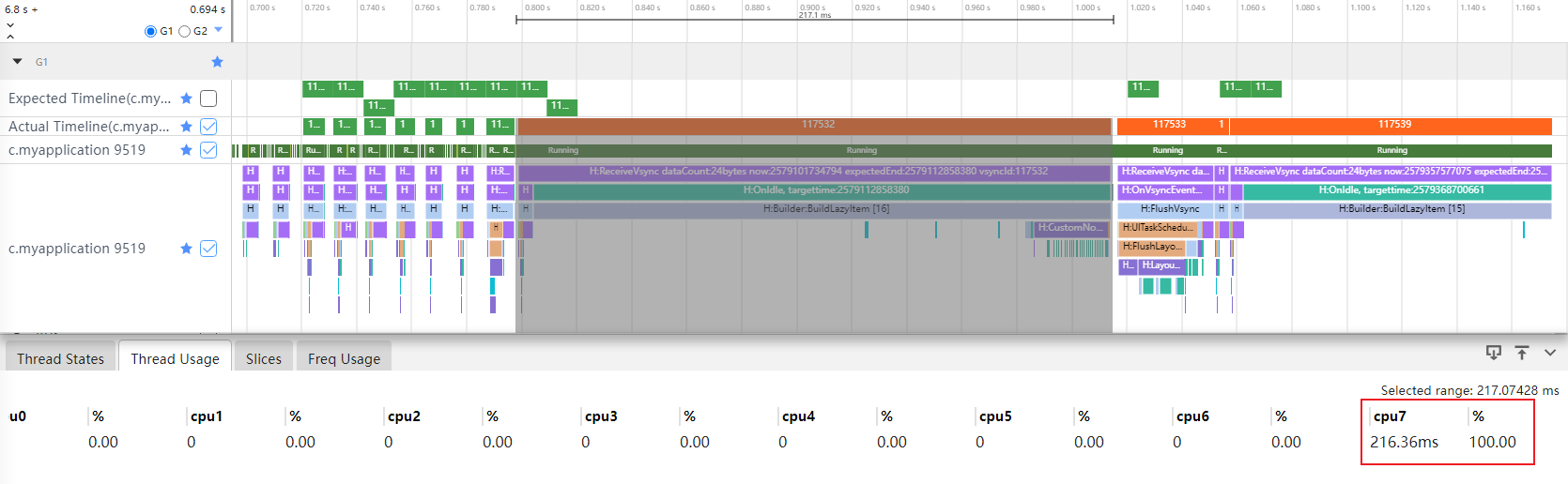
Task: Click the download-to-panel icon above Selected range
Action: pyautogui.click(x=1493, y=353)
